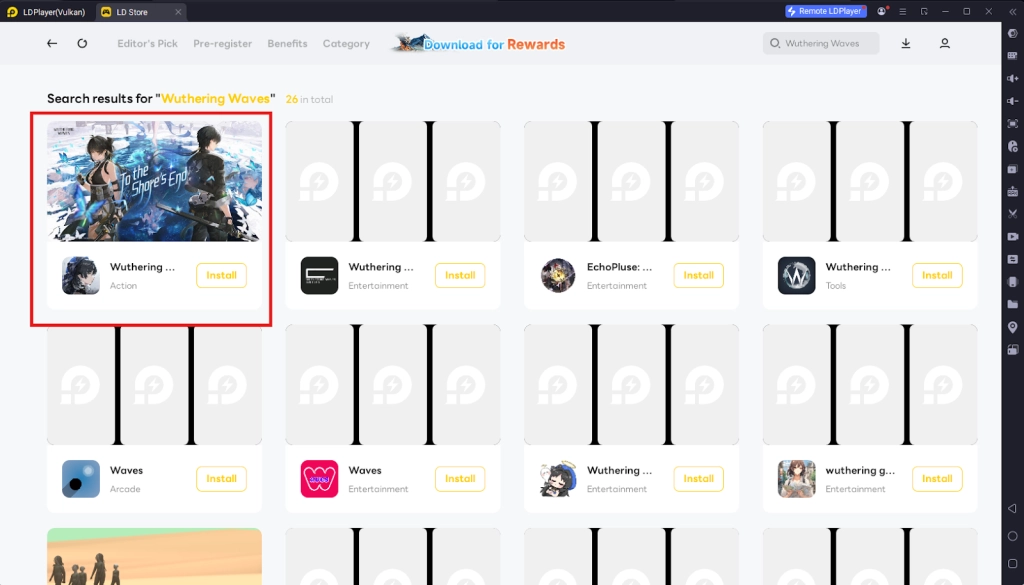This screenshot has width=1024, height=585.
Task: Open the account profile icon in store header
Action: [x=944, y=44]
